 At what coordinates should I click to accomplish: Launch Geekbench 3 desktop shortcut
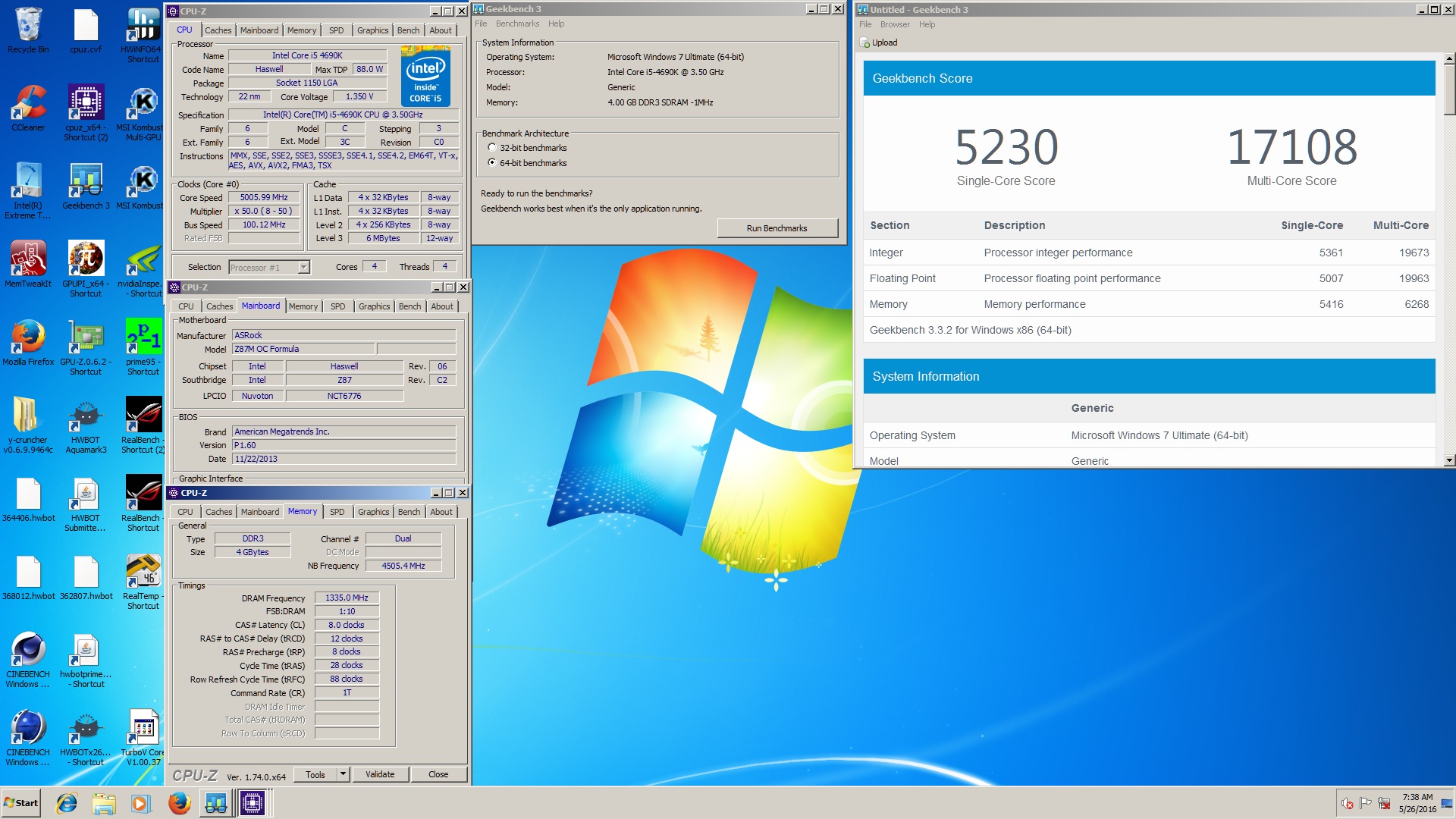click(86, 187)
